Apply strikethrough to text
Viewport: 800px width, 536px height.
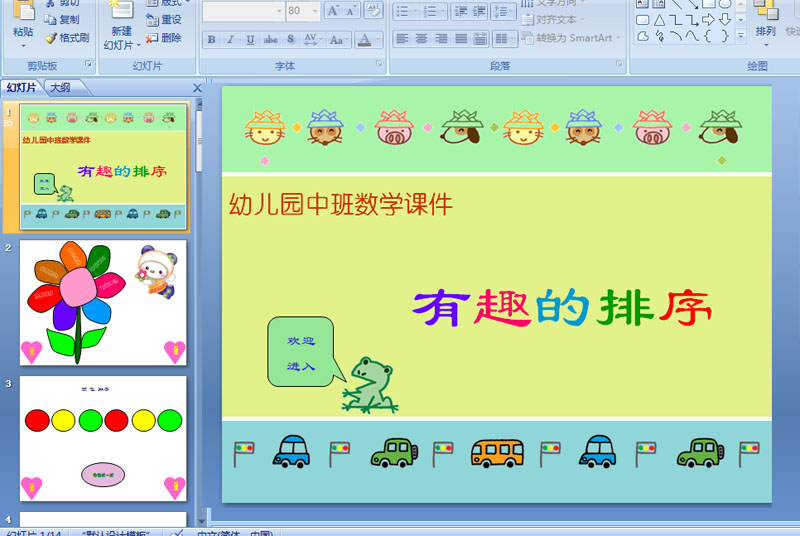pyautogui.click(x=270, y=39)
